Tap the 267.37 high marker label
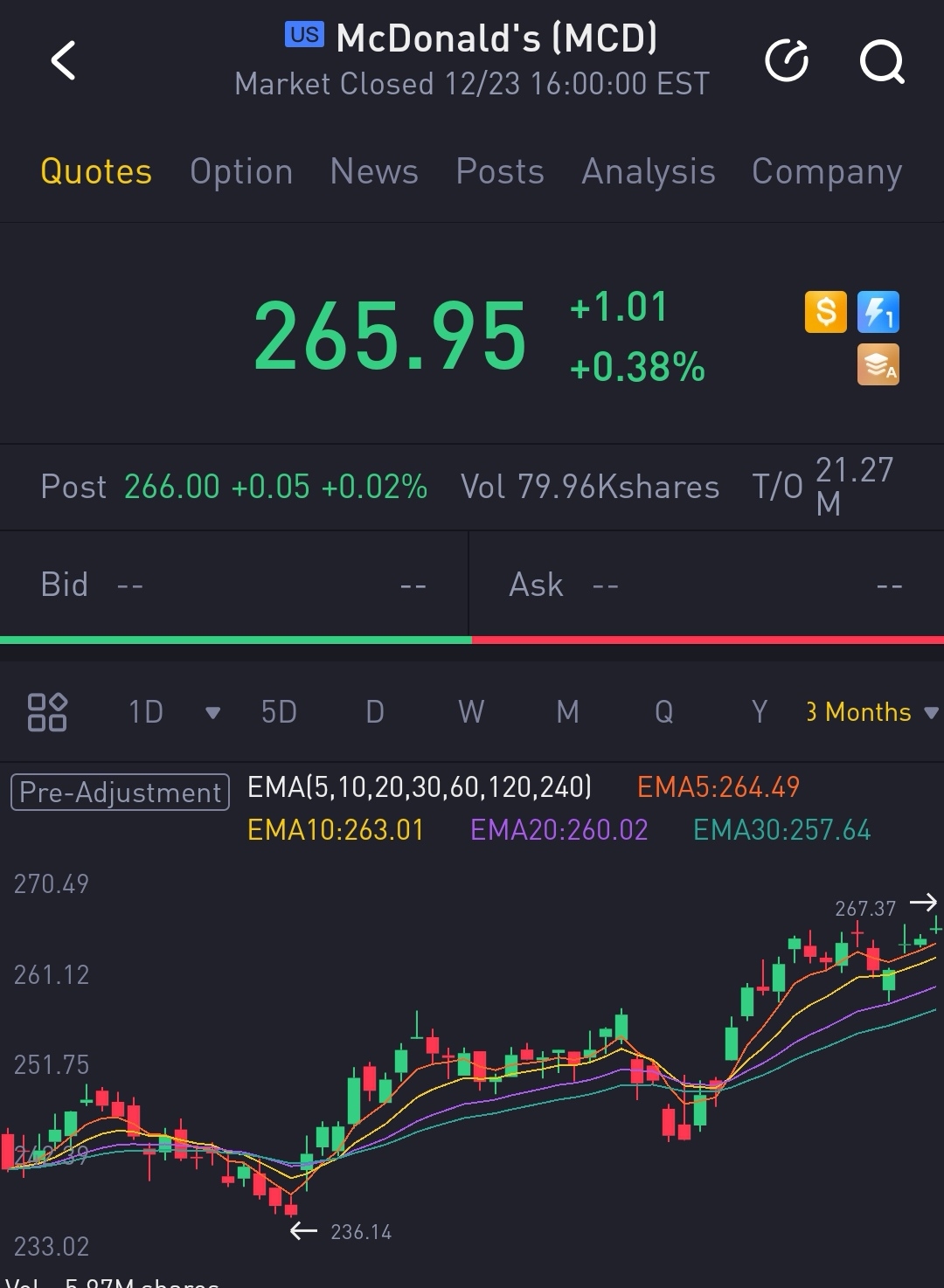The height and width of the screenshot is (1288, 944). (x=865, y=909)
